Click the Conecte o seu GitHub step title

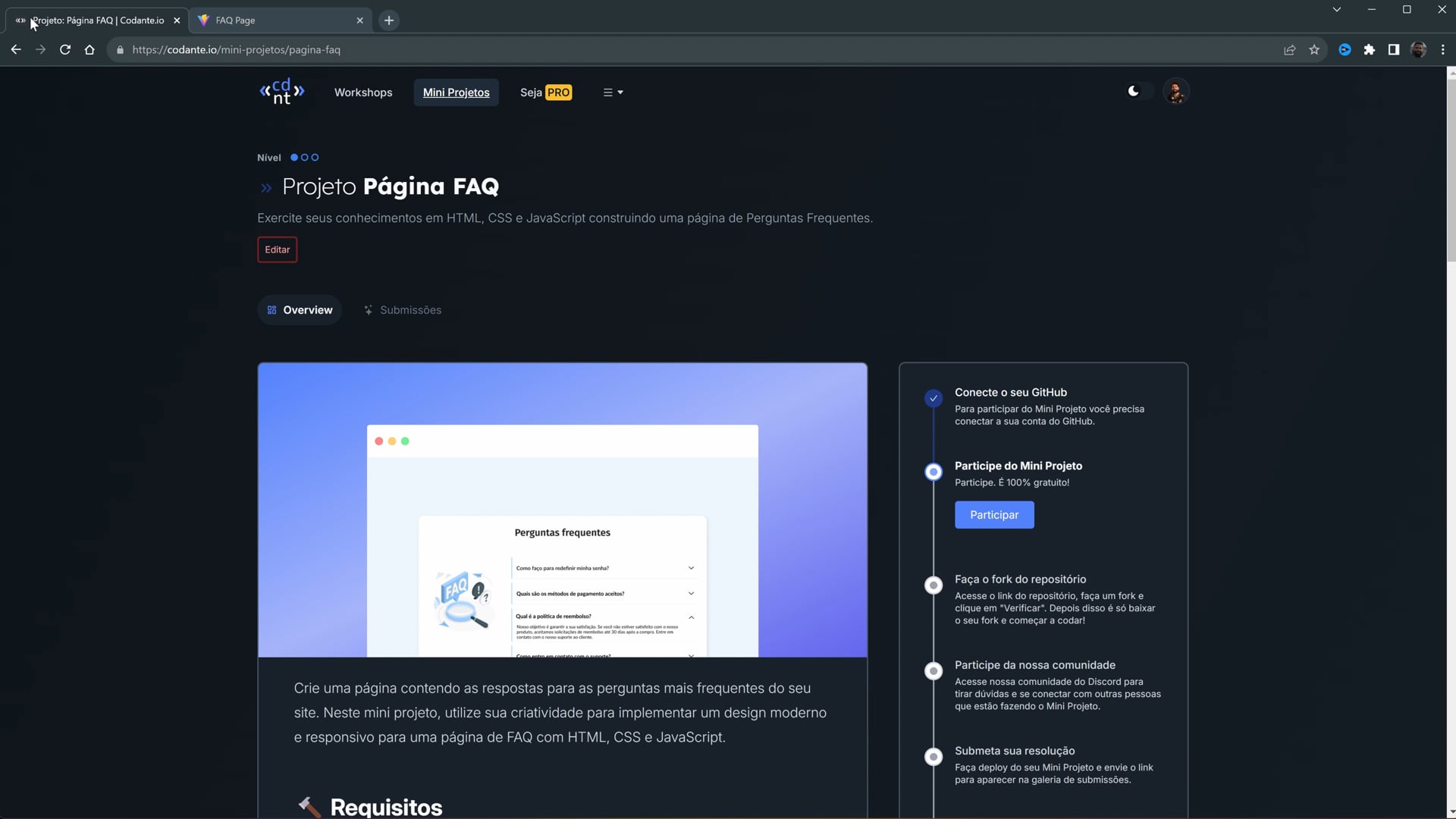[x=1011, y=392]
